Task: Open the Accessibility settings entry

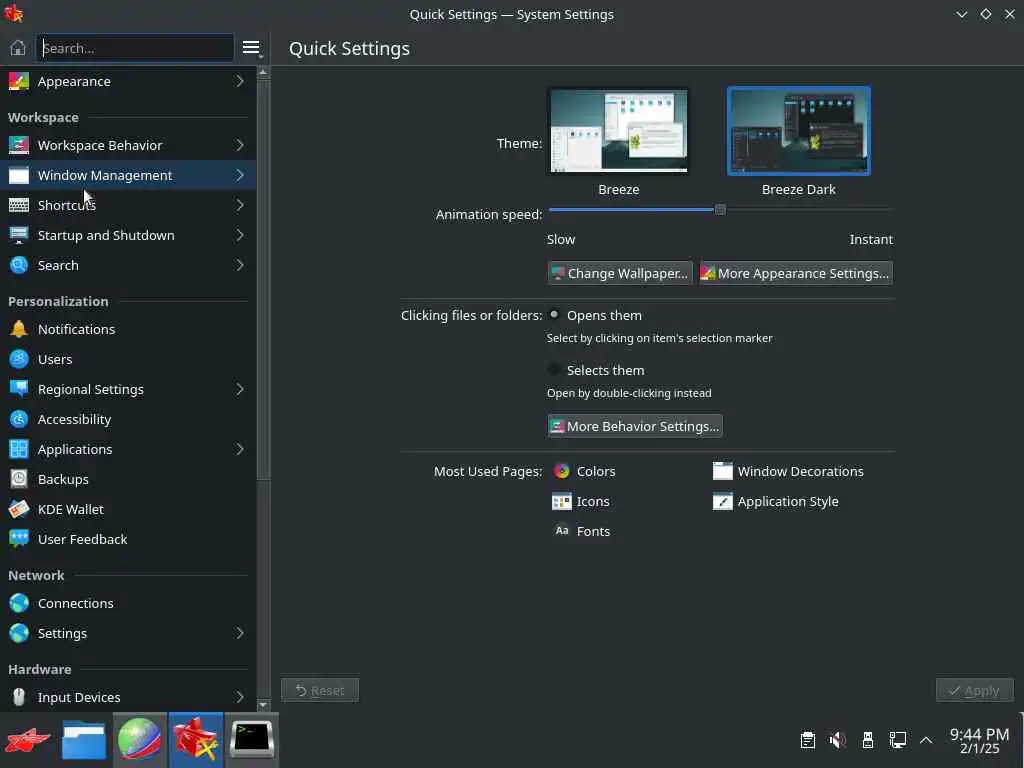Action: (x=128, y=419)
